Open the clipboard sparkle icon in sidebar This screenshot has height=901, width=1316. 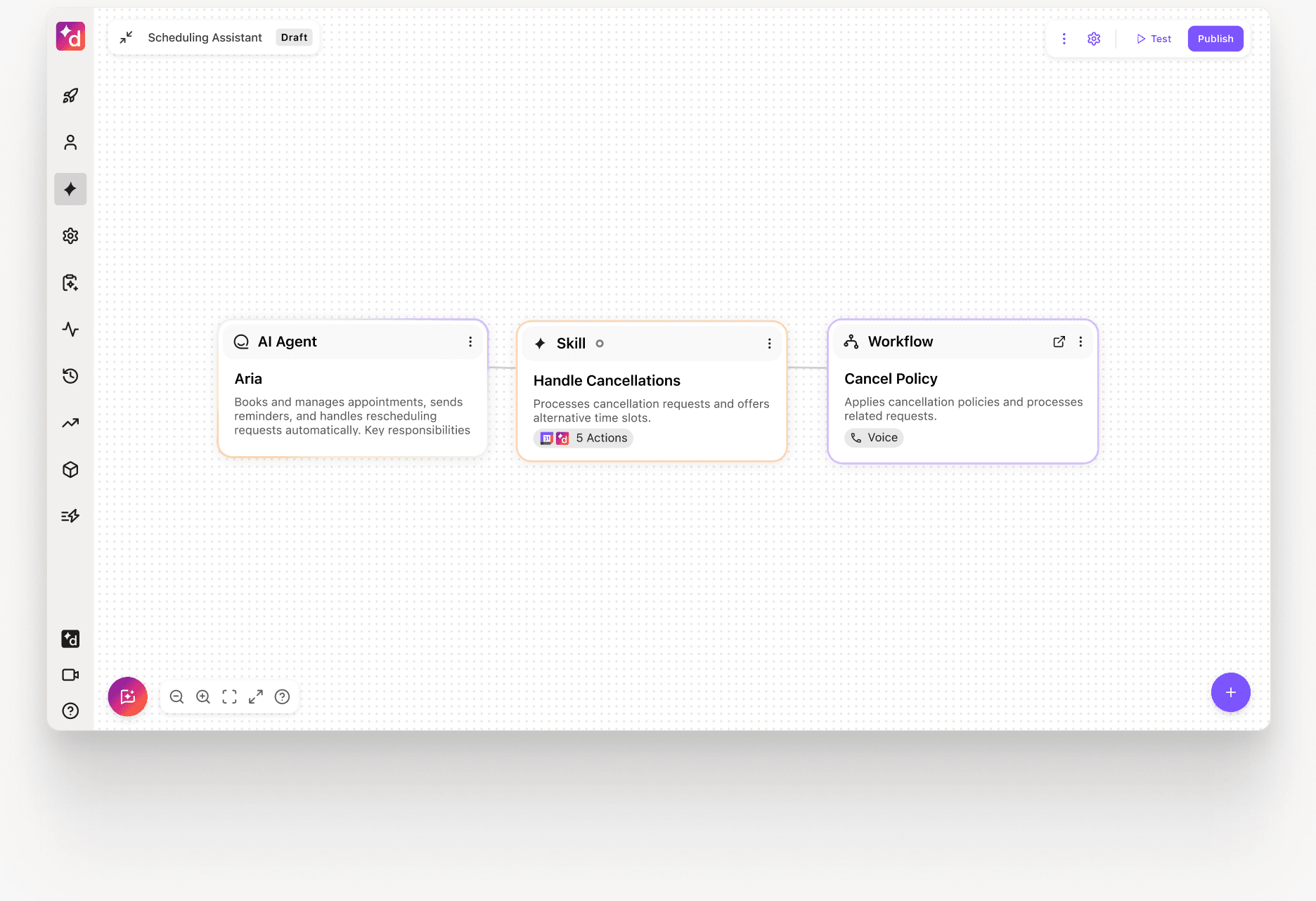(x=70, y=283)
